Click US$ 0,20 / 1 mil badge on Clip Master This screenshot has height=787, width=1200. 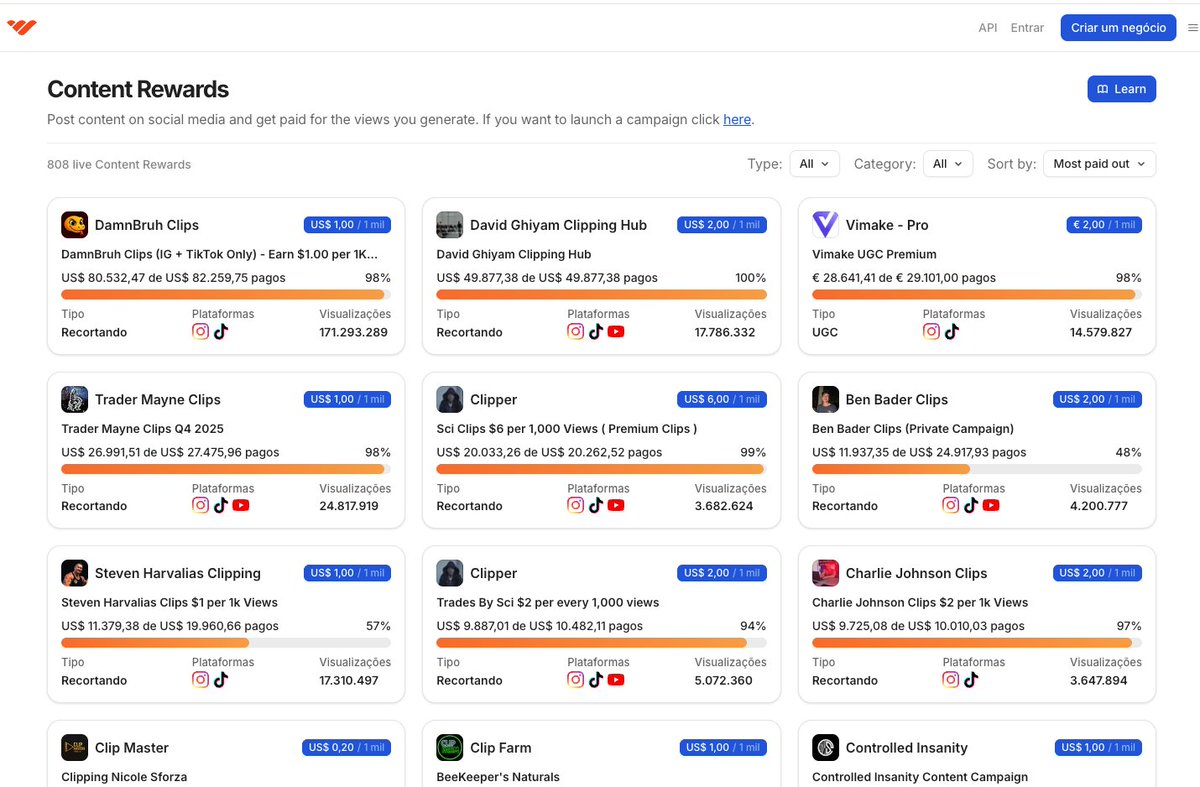(346, 747)
